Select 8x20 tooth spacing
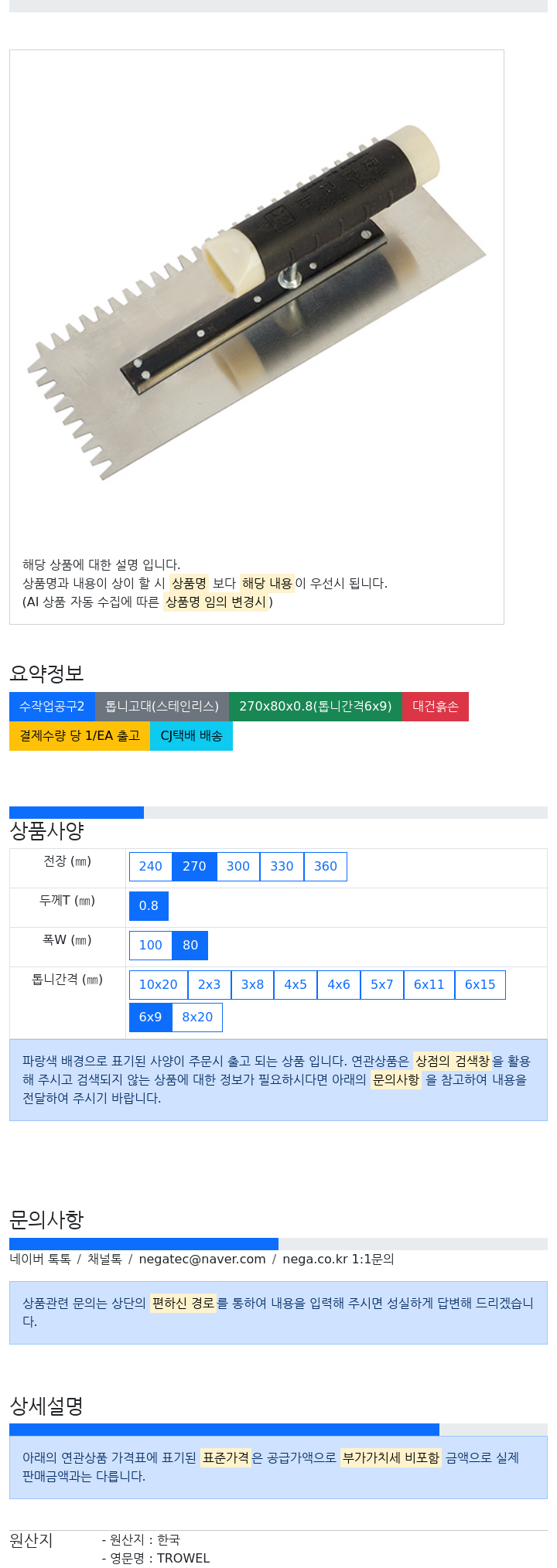The height and width of the screenshot is (1568, 557). (197, 1017)
